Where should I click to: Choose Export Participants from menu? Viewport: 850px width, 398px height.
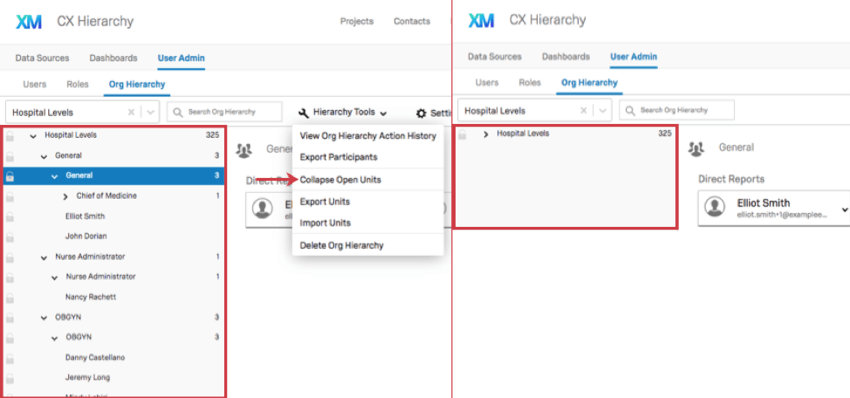(338, 157)
